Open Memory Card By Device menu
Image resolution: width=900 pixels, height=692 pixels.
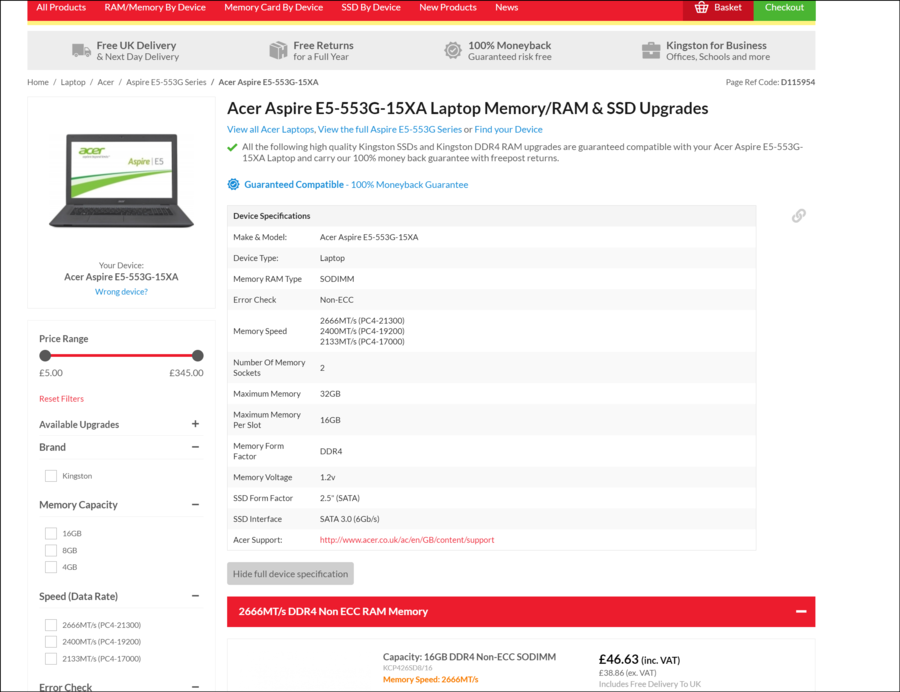pos(273,7)
